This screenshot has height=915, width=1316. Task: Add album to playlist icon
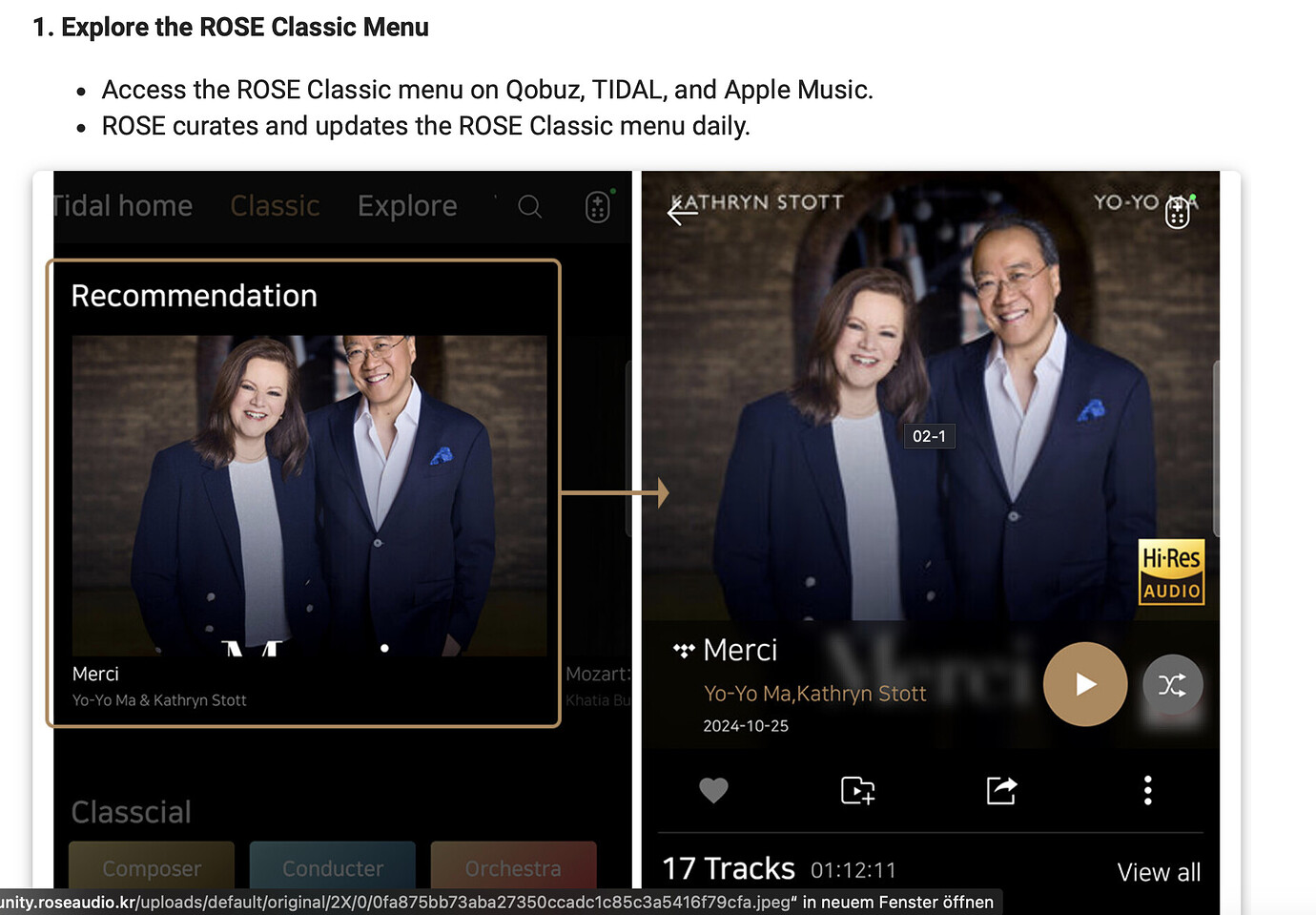(857, 790)
